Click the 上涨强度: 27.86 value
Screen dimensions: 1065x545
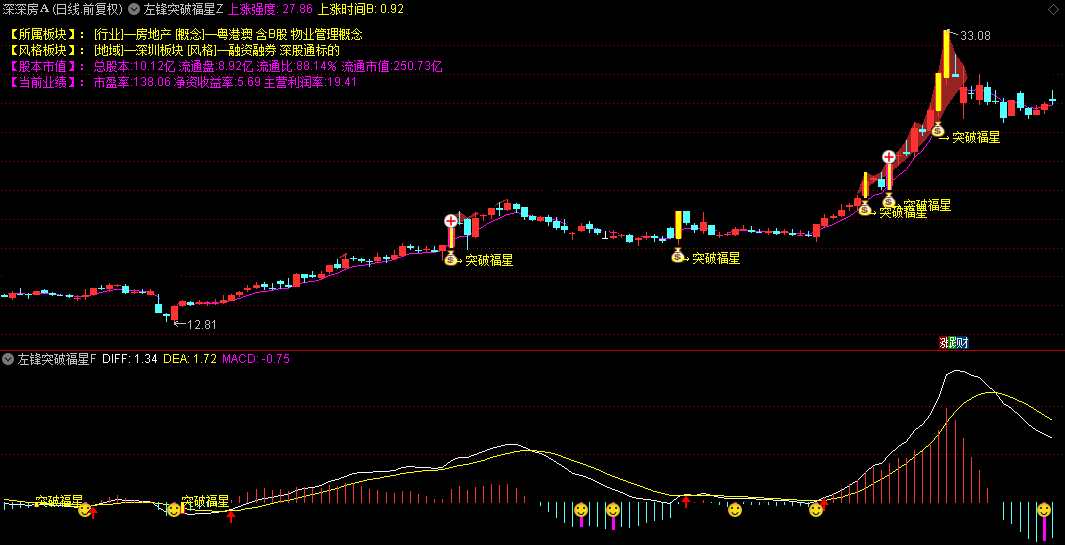click(270, 9)
